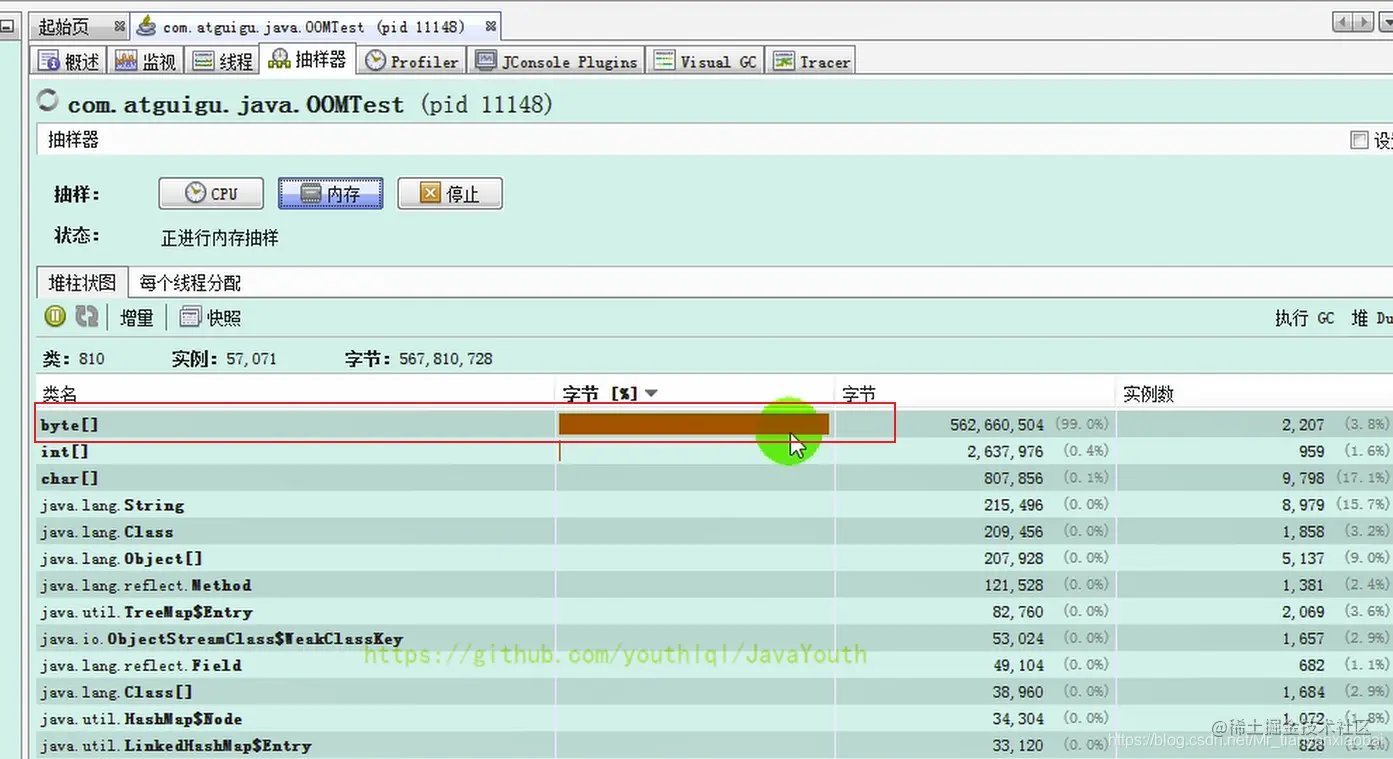This screenshot has height=759, width=1393.
Task: Click the 562,660,504 bytes value
Action: pos(996,425)
